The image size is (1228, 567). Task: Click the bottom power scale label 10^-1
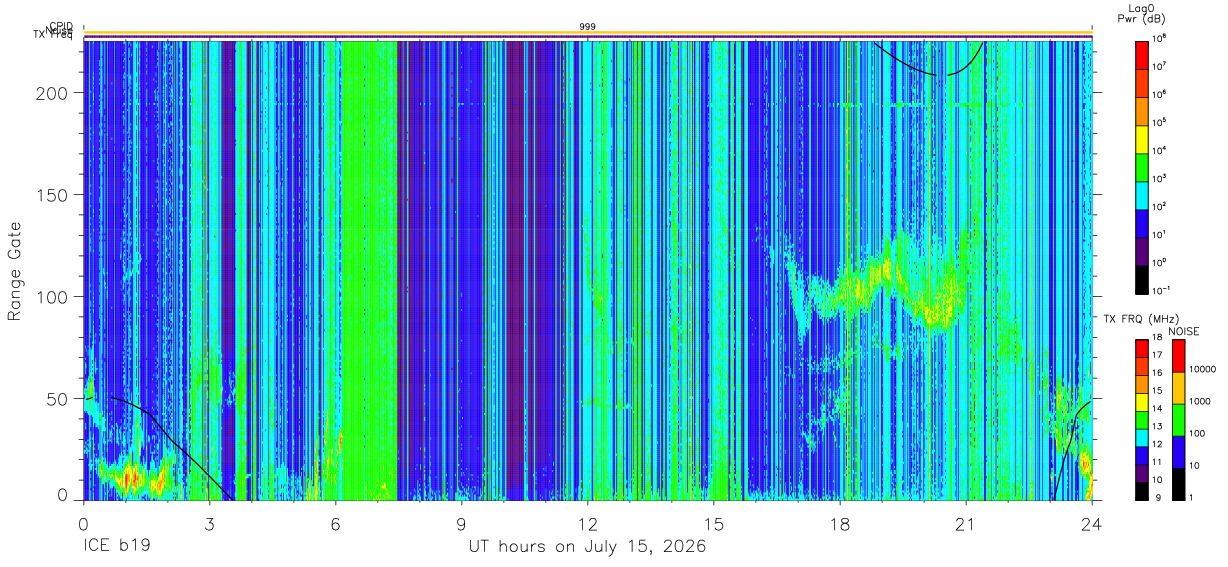coord(1162,290)
